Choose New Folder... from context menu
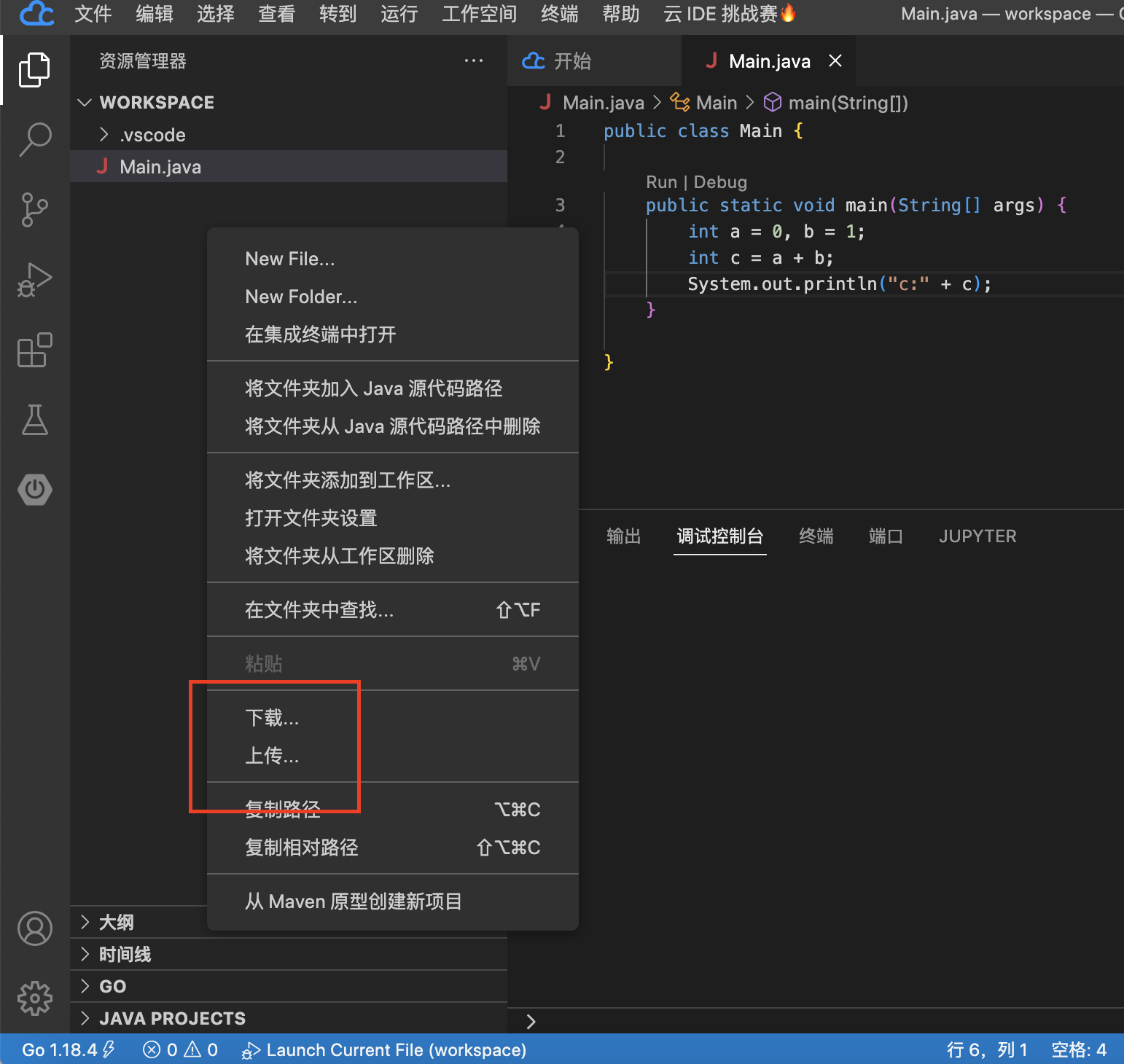Screen dimensions: 1124x1064 (393, 297)
